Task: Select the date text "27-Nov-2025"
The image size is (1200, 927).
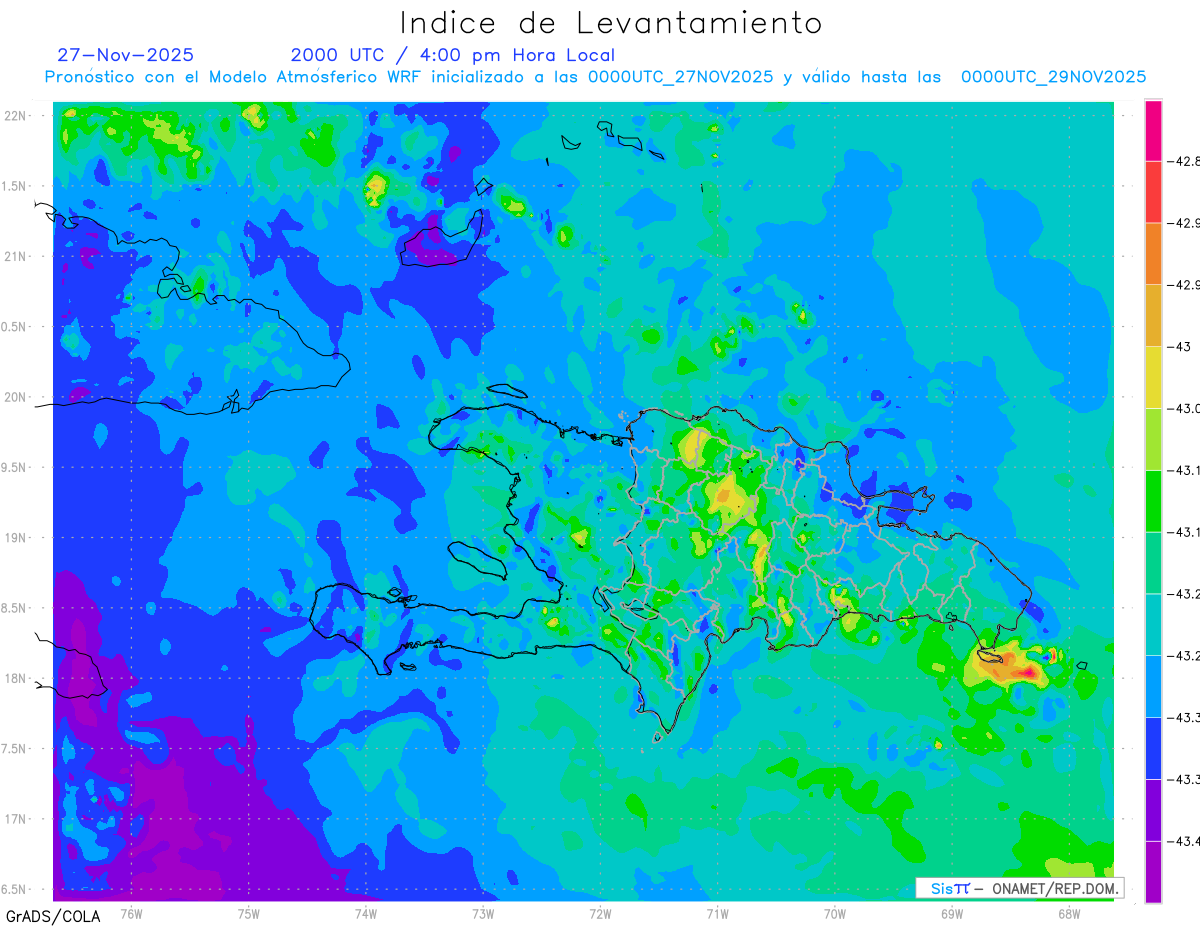Action: [x=125, y=55]
